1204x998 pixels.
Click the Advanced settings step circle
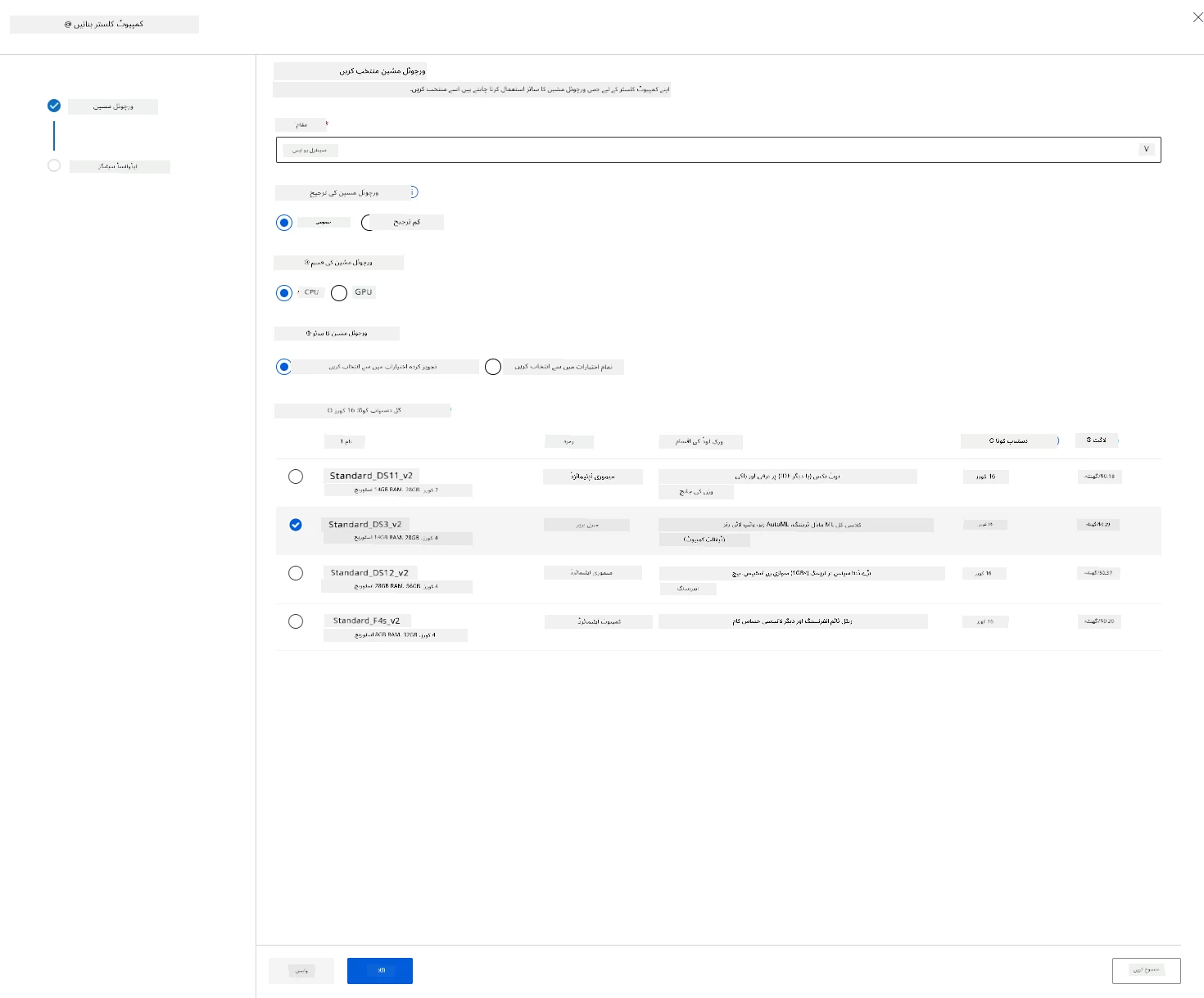click(x=54, y=165)
